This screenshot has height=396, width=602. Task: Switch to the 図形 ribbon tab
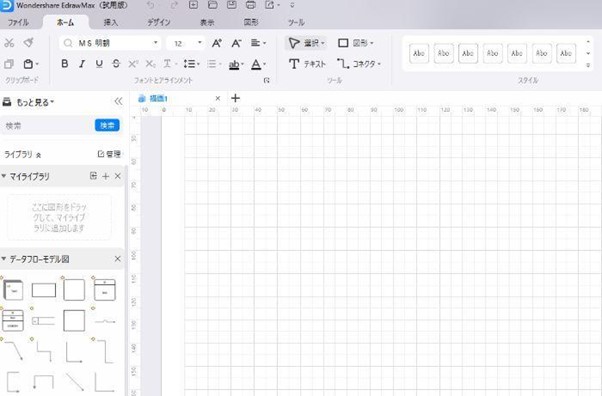click(251, 22)
